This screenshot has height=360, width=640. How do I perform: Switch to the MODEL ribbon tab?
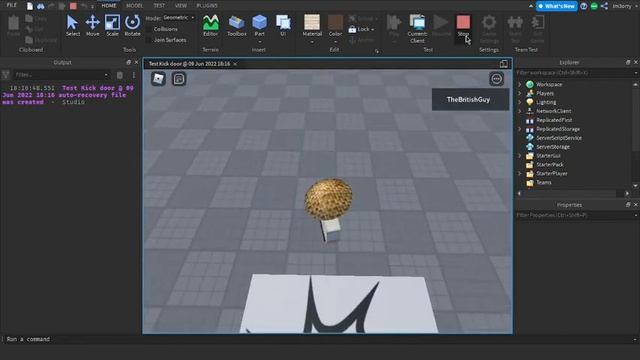[134, 6]
